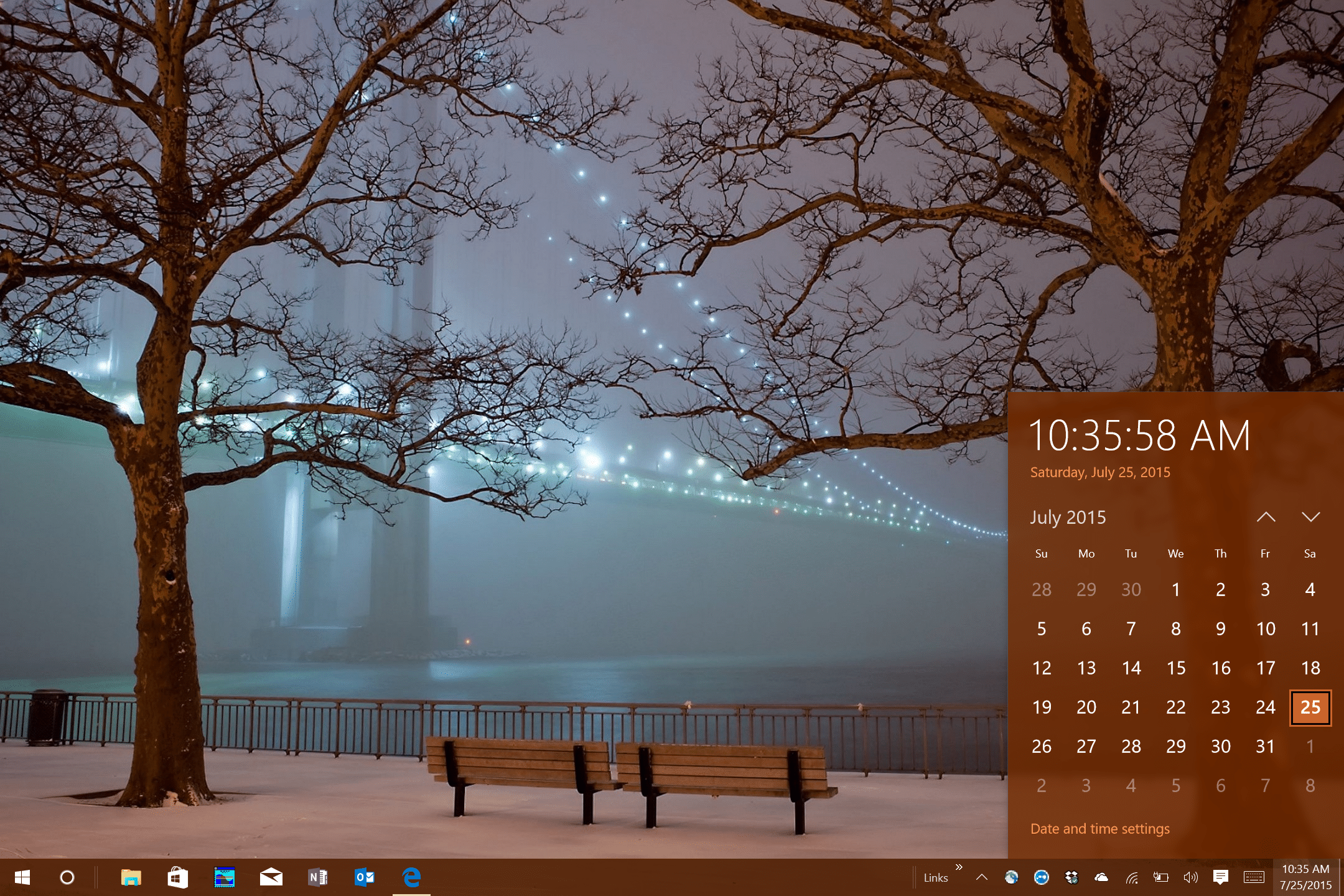Open the Windows Start menu
Viewport: 1344px width, 896px height.
click(x=22, y=877)
